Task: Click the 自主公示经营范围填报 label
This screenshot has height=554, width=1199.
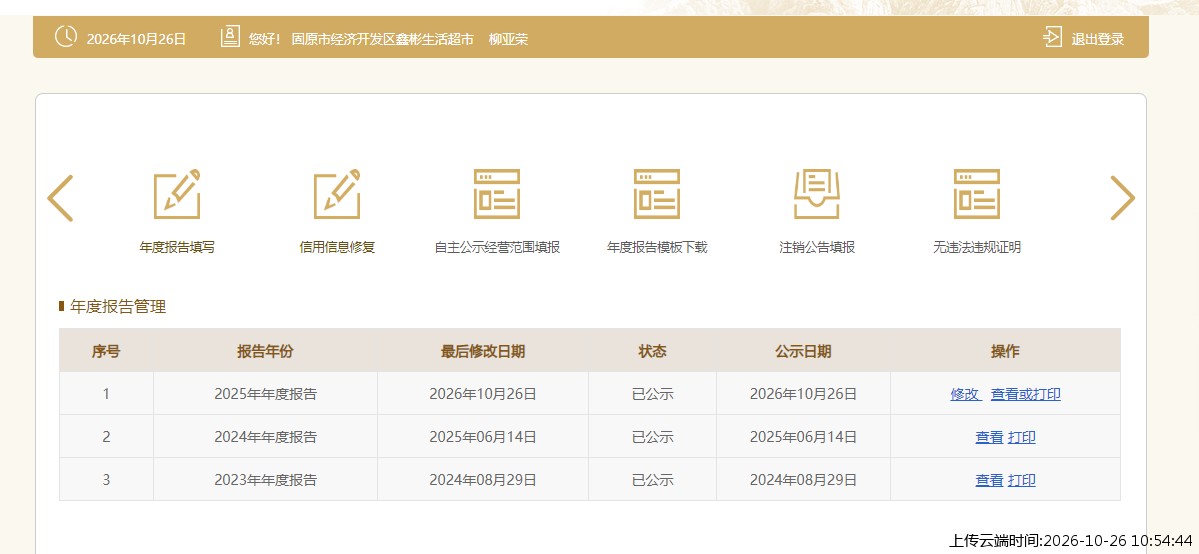Action: tap(497, 247)
